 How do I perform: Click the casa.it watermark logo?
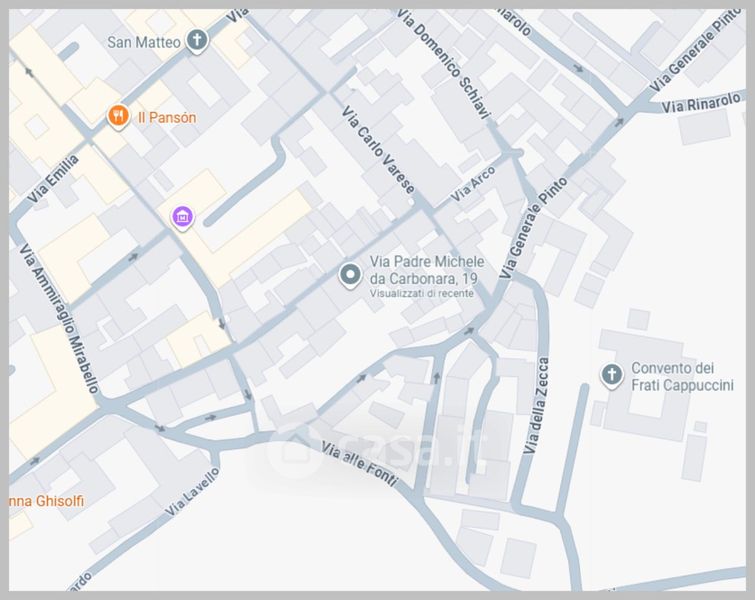coord(376,450)
